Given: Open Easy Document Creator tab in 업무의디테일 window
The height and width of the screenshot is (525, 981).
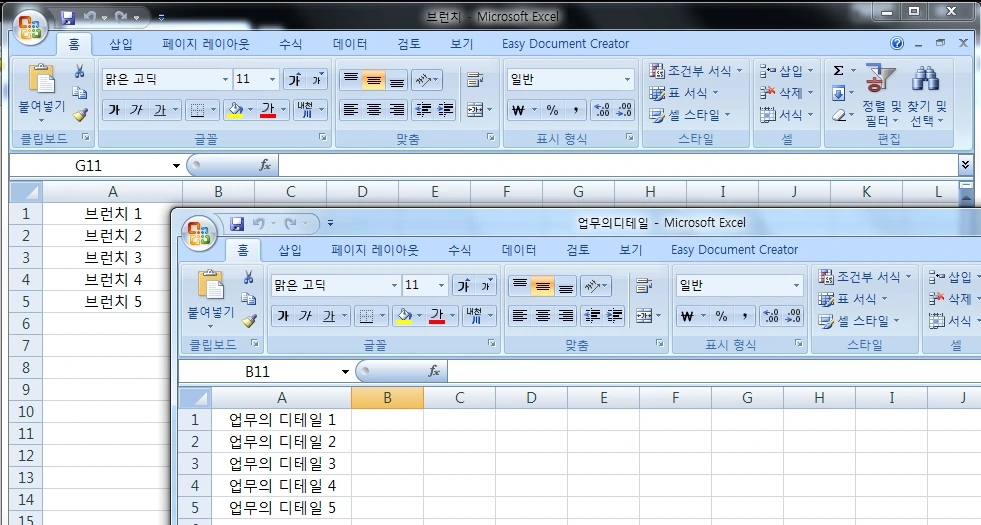Looking at the screenshot, I should (734, 250).
